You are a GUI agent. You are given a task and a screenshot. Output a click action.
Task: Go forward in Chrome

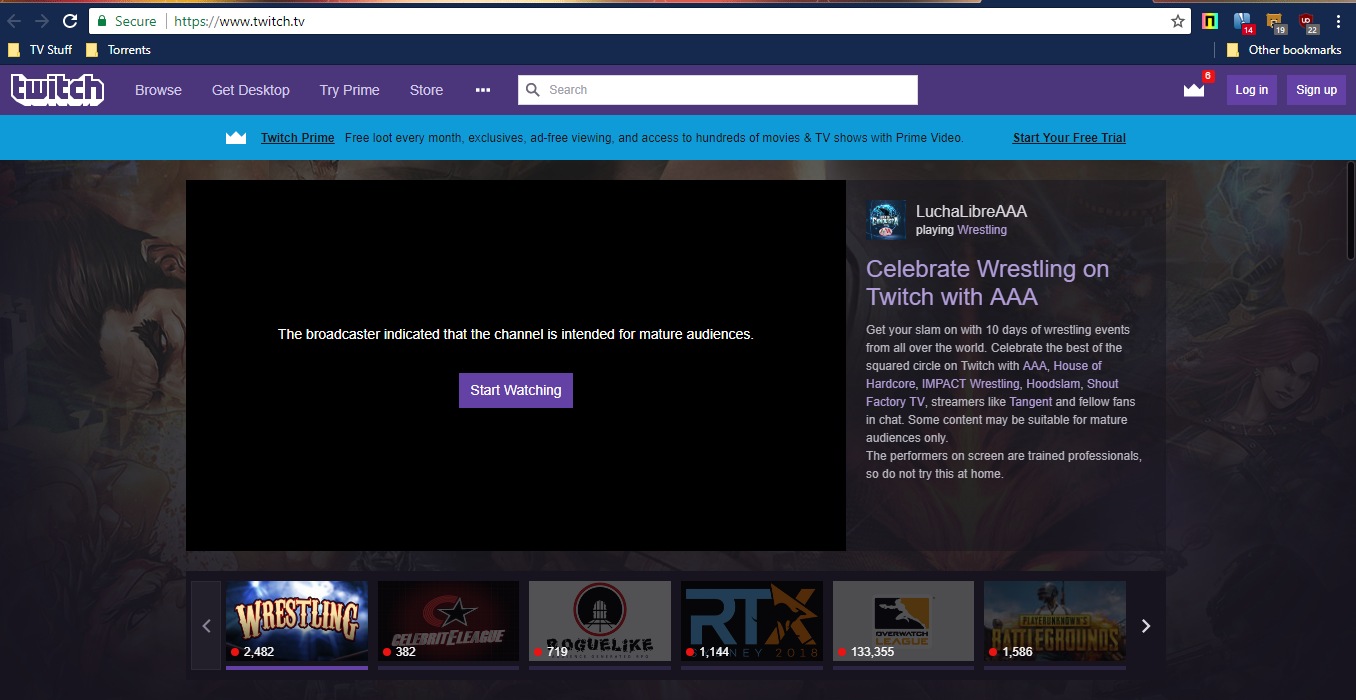[42, 21]
